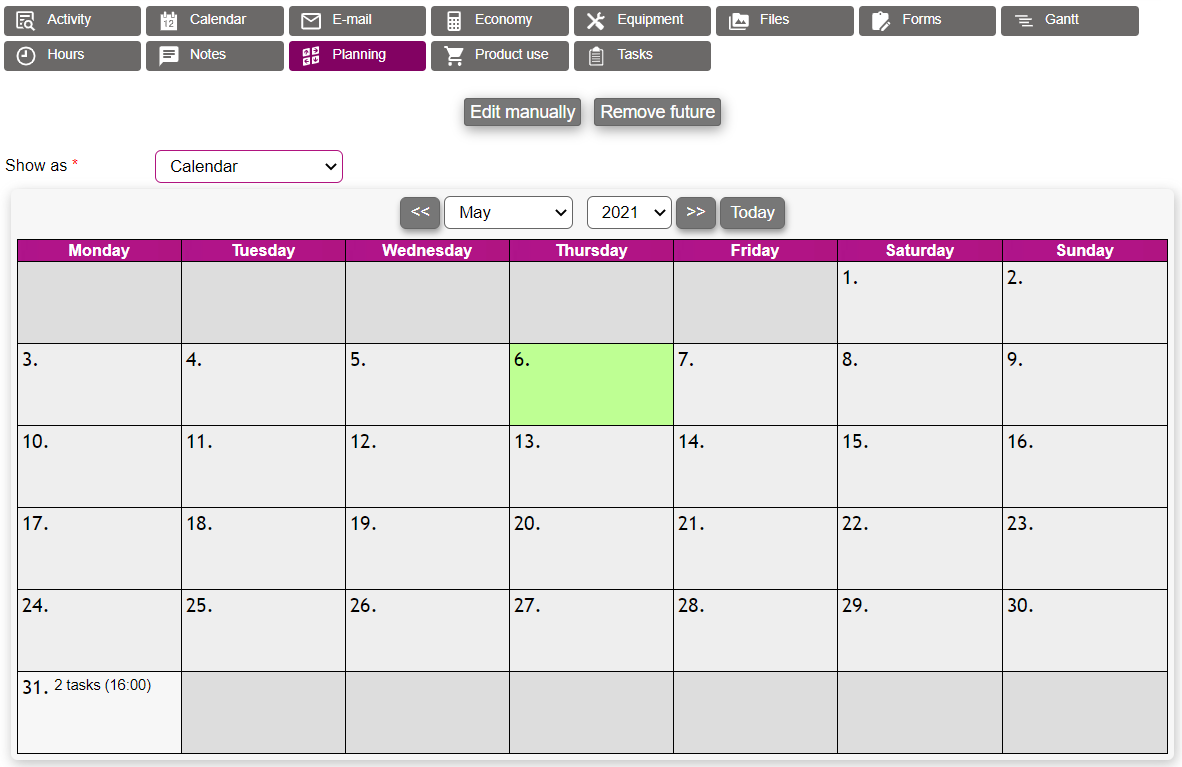Expand the Show as dropdown
The image size is (1182, 767).
(249, 167)
